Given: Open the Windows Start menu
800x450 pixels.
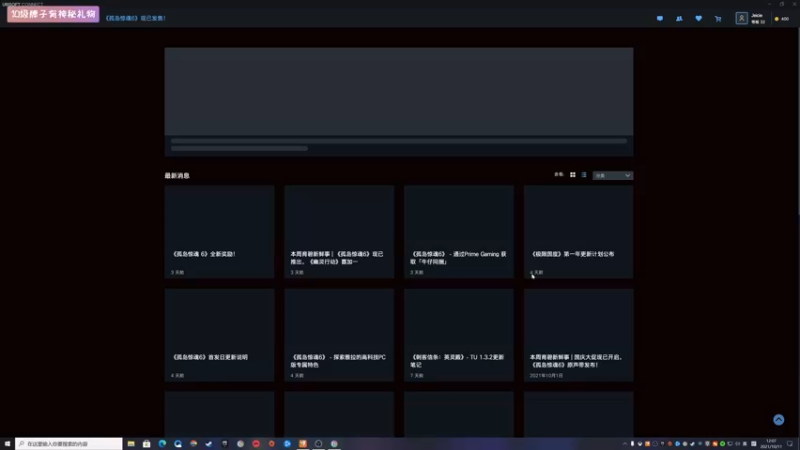Looking at the screenshot, I should (7, 444).
